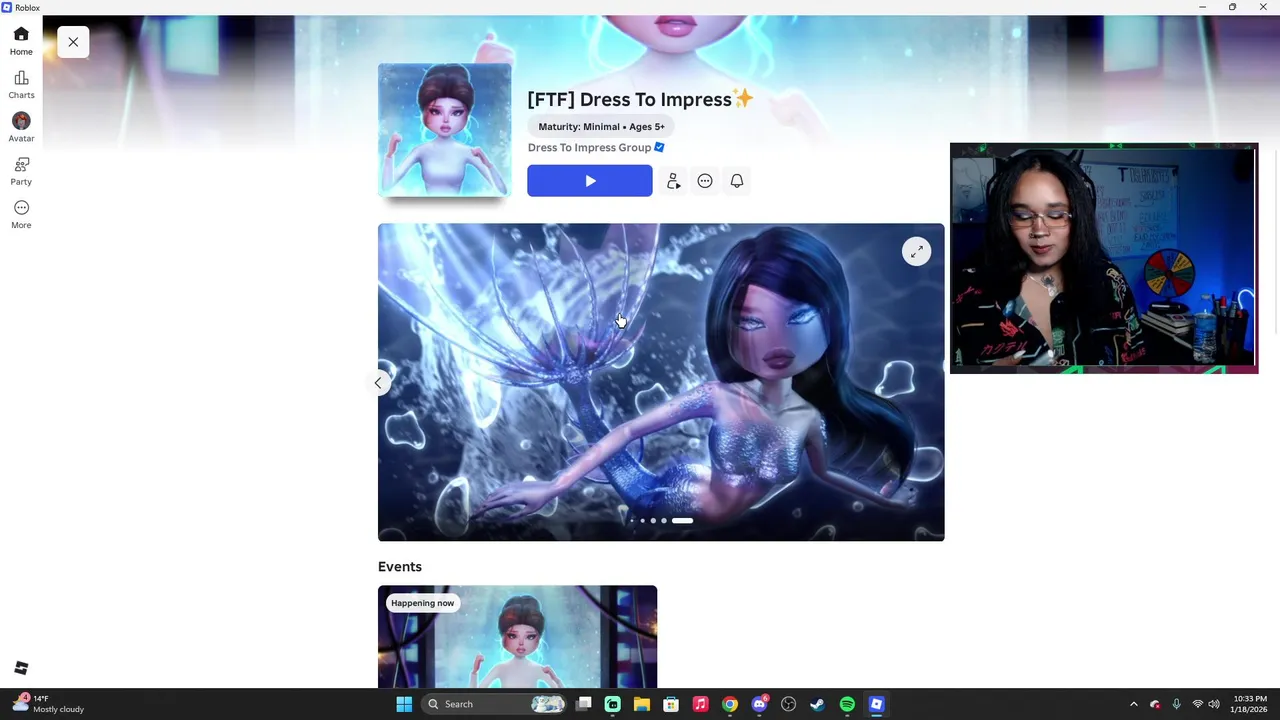
Task: Open Google Chrome from the taskbar
Action: click(730, 704)
